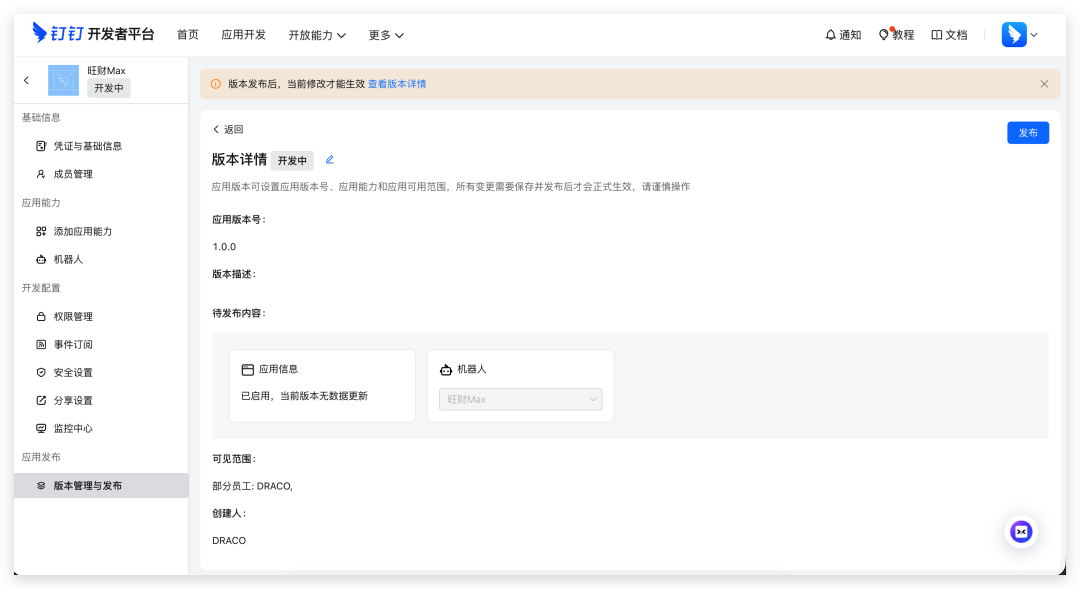Click the 通知 bell icon
Image resolution: width=1080 pixels, height=589 pixels.
831,35
